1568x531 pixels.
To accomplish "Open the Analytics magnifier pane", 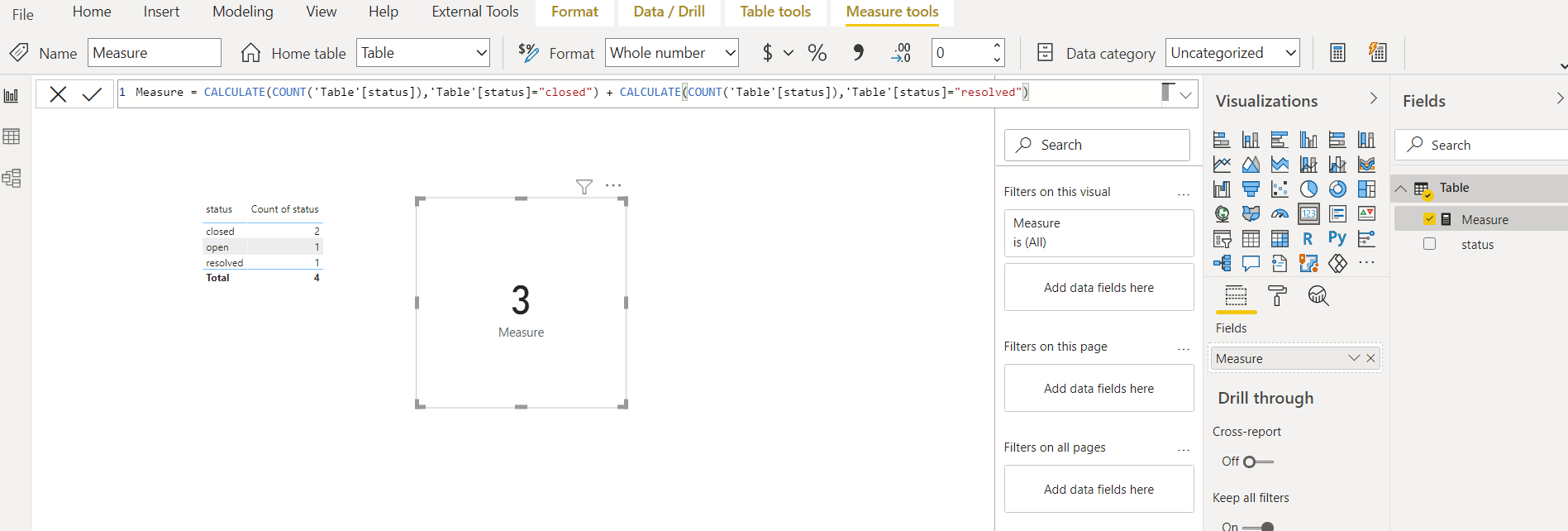I will pos(1318,296).
